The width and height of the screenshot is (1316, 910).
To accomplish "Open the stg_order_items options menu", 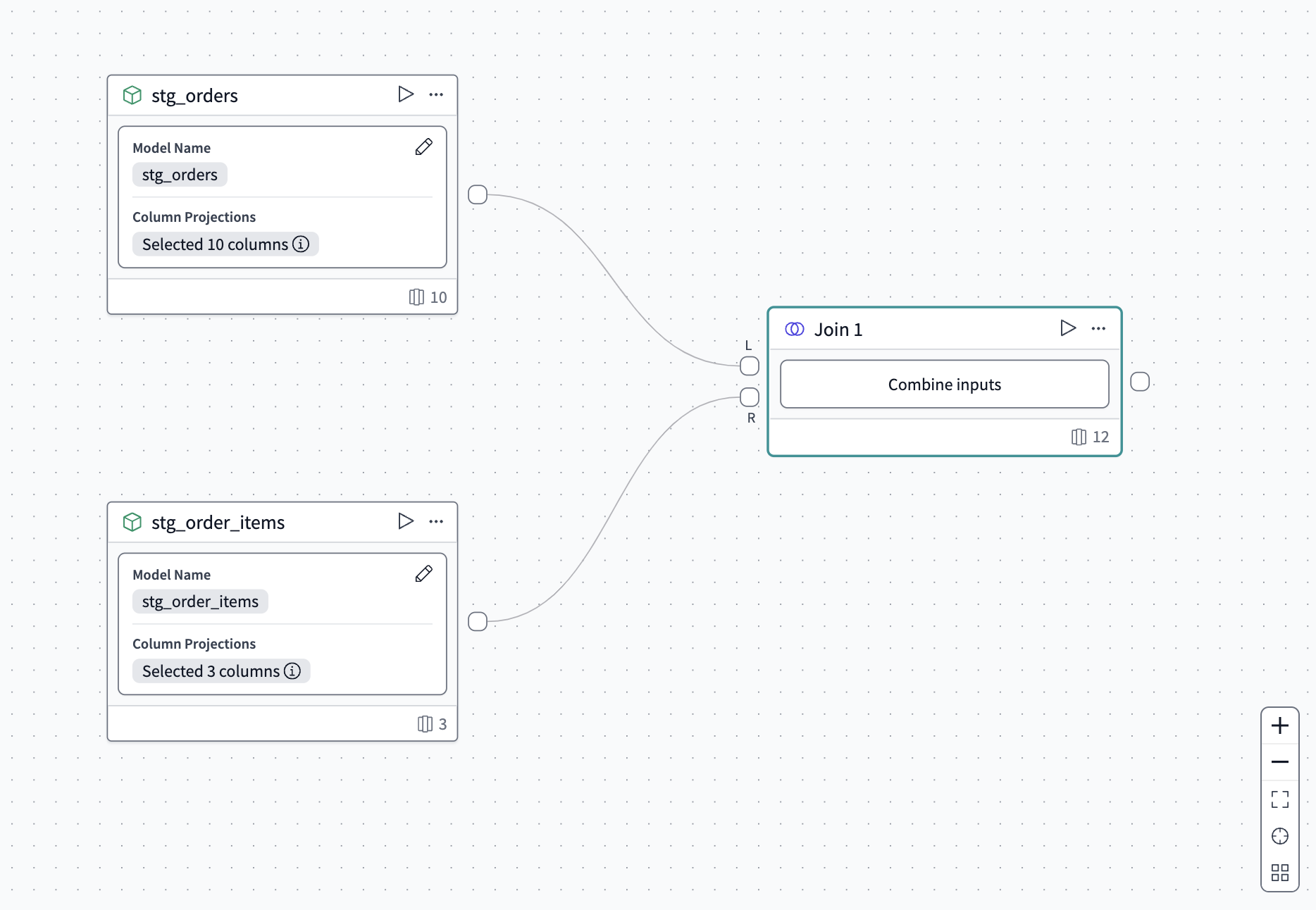I will (x=436, y=521).
